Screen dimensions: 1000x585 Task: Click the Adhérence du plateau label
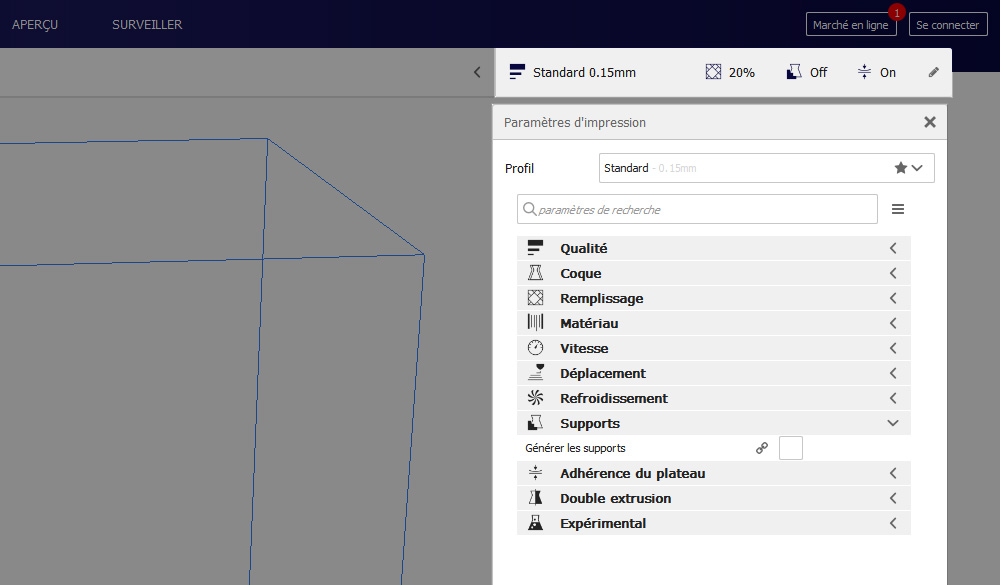click(633, 473)
